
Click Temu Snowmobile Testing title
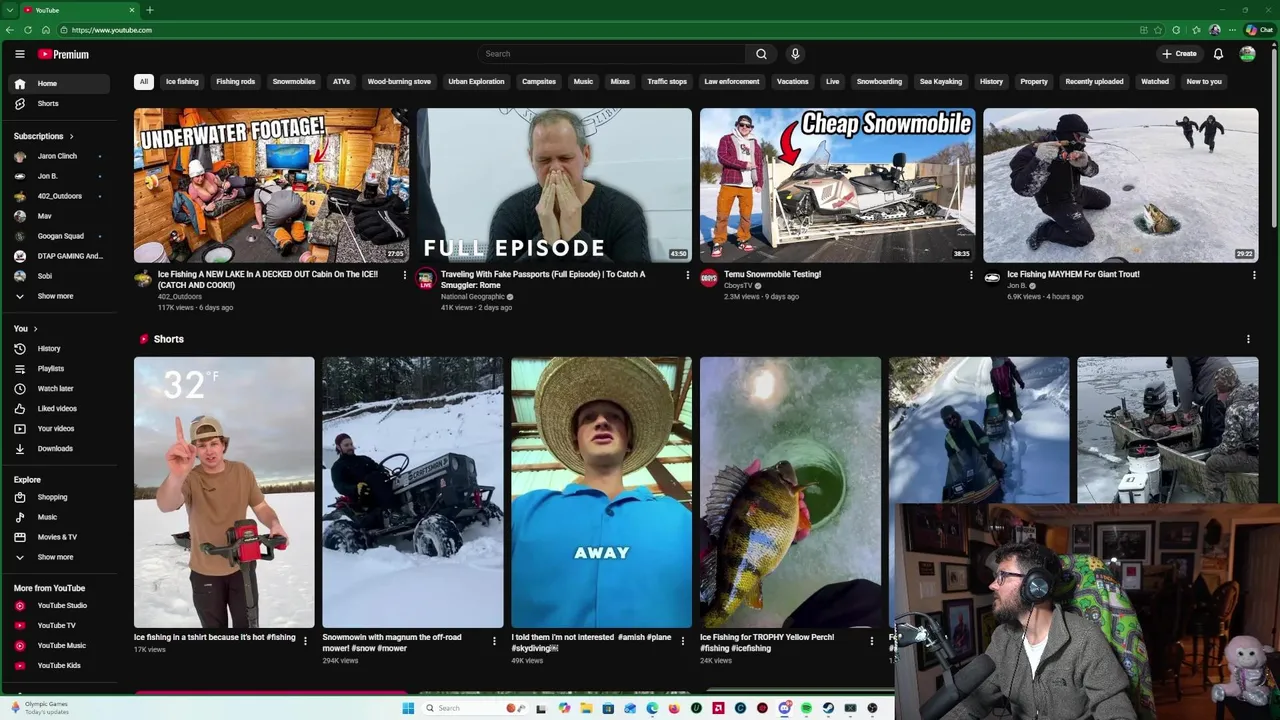click(772, 274)
